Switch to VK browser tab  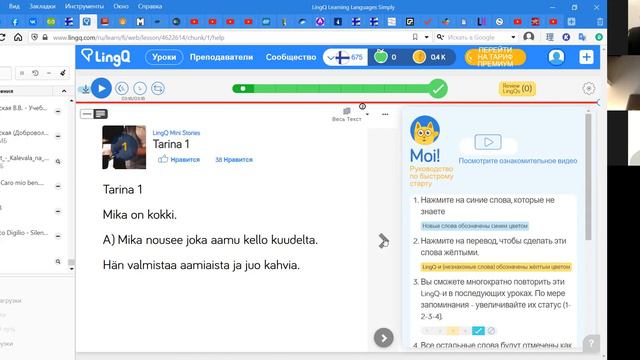point(33,22)
